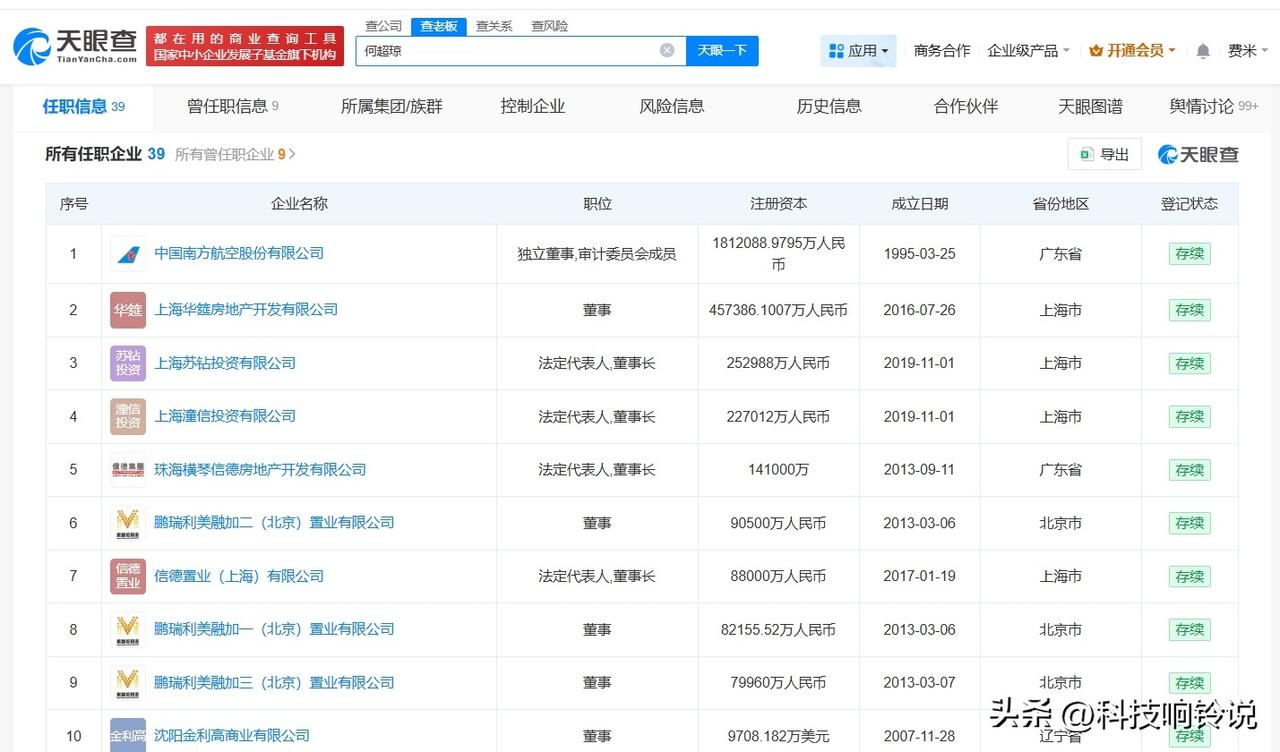Open 信德置业（上海）有限公司 link

(239, 576)
